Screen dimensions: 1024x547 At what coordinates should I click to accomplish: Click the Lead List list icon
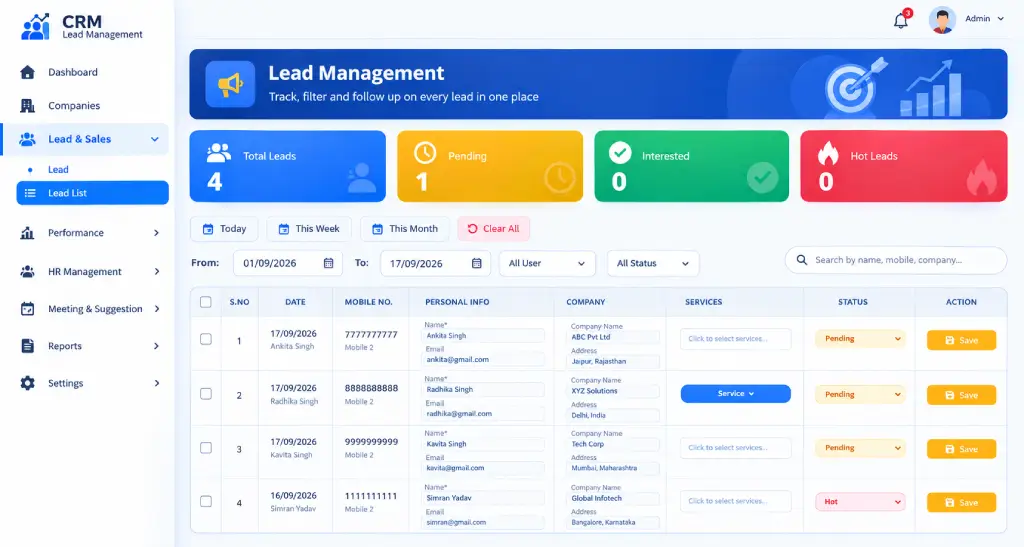30,193
